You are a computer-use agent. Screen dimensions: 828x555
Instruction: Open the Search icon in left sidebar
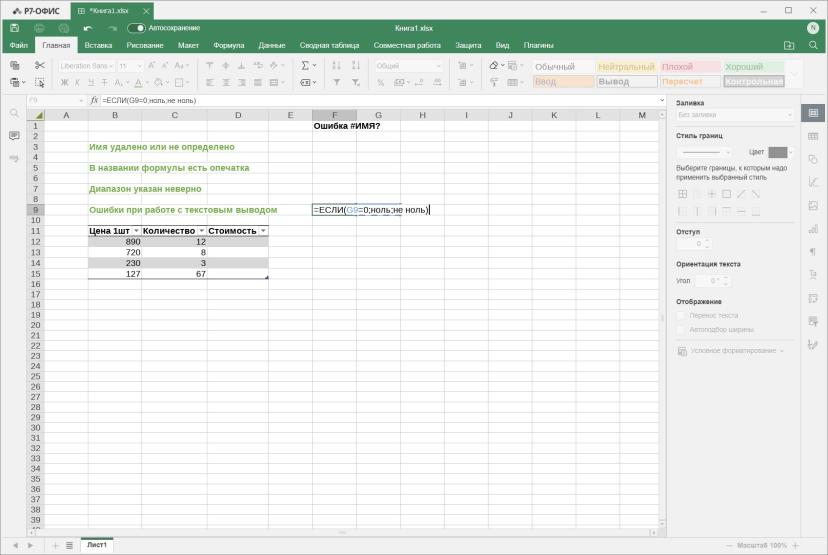(x=14, y=113)
